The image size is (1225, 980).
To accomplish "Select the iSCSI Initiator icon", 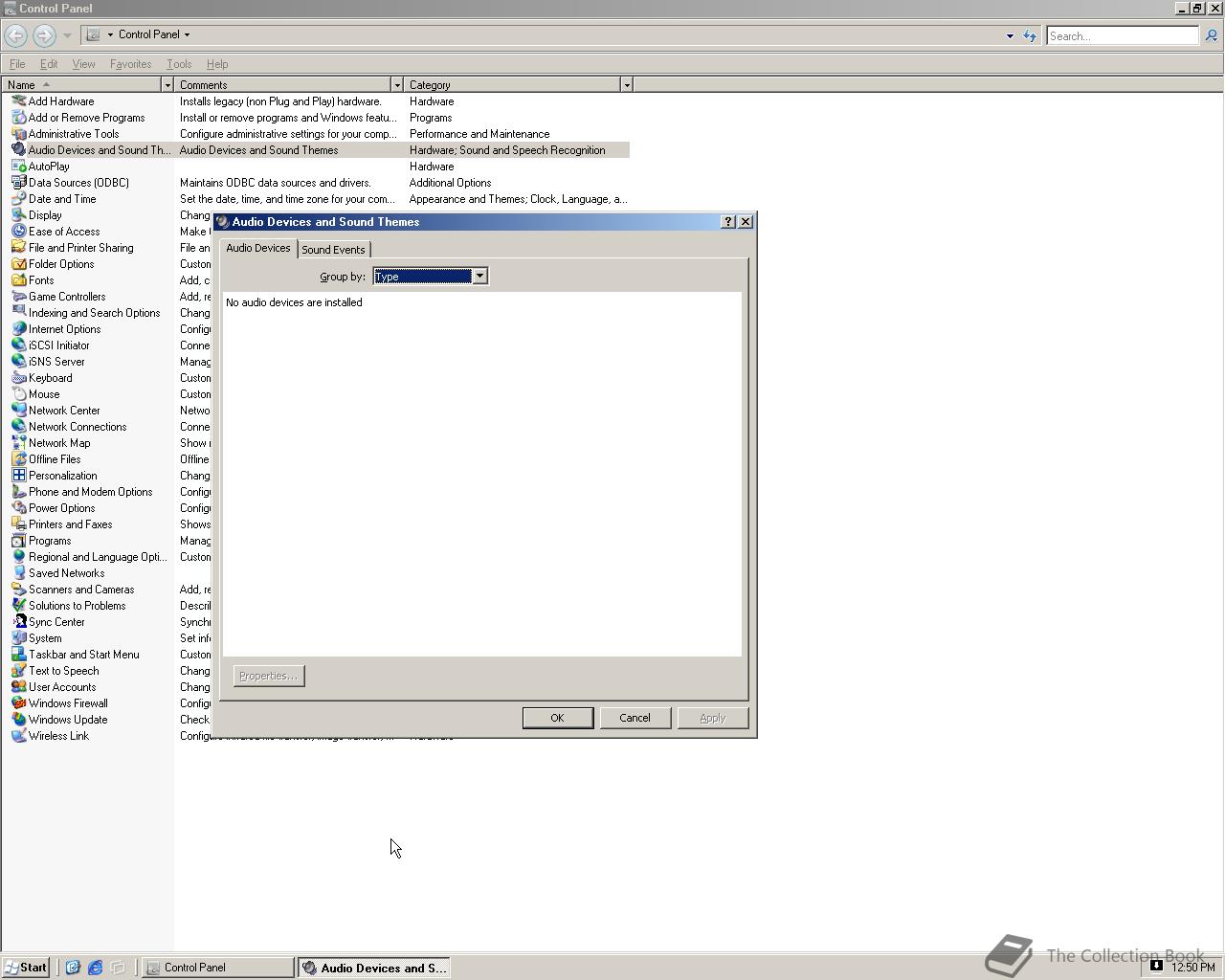I will click(18, 345).
